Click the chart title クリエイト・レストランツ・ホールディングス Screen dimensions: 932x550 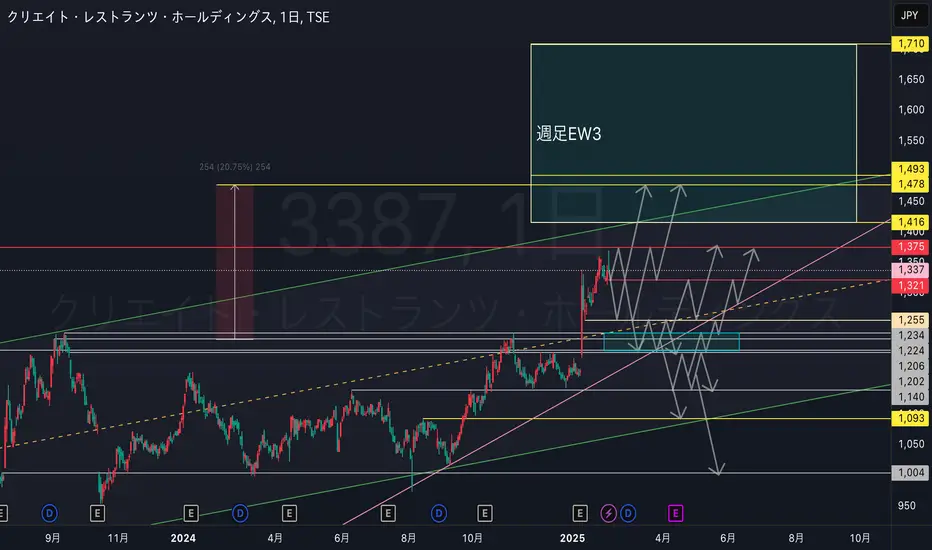click(140, 17)
